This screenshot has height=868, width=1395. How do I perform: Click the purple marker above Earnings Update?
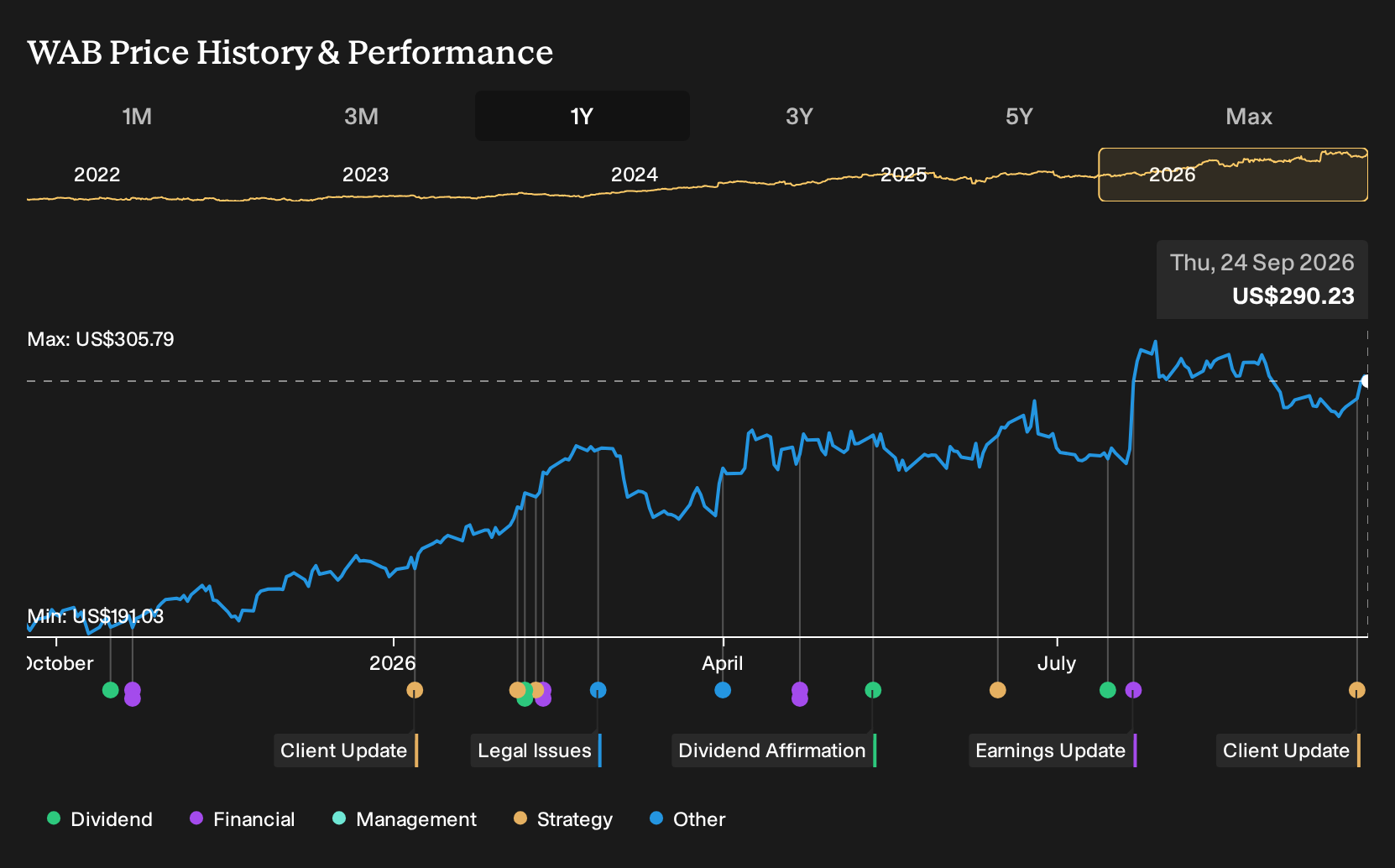(x=1133, y=690)
